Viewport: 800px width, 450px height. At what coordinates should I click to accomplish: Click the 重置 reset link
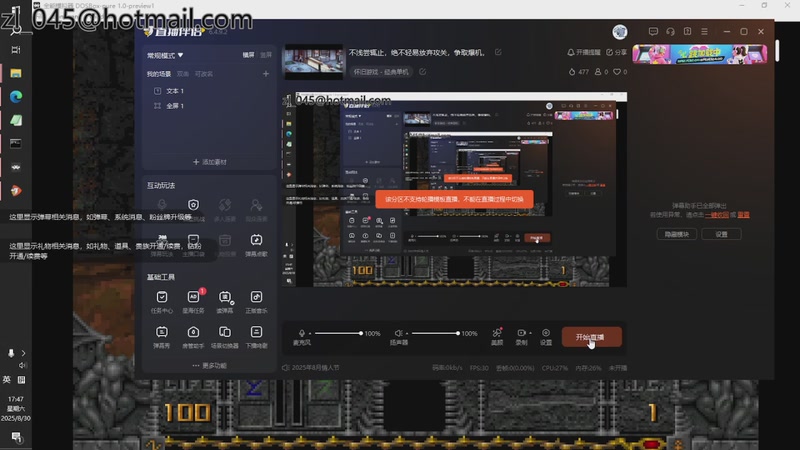point(743,215)
